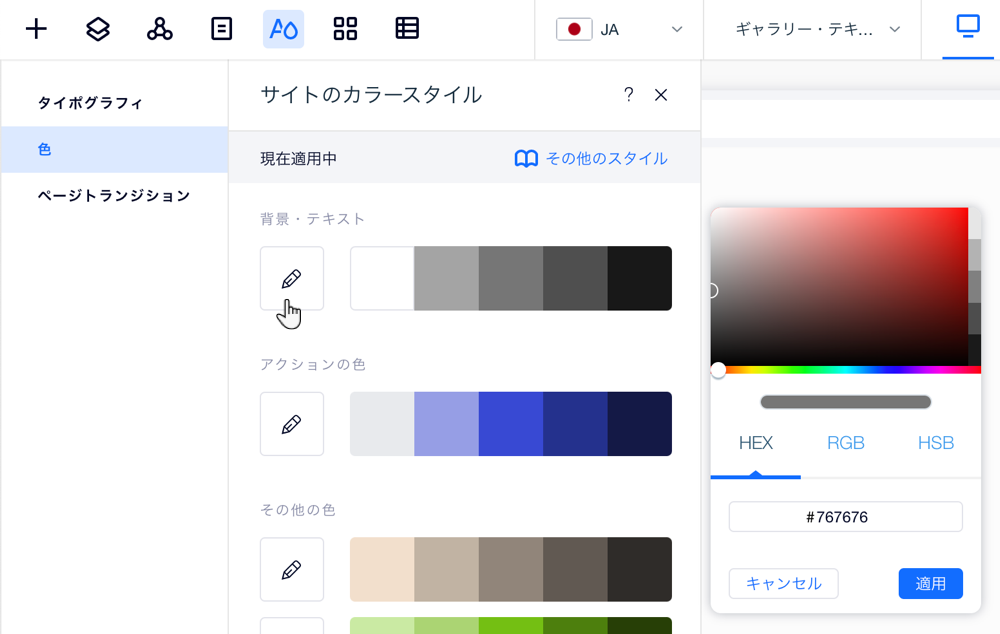Open the connected-nodes icon in toolbar
This screenshot has width=1000, height=634.
[159, 29]
